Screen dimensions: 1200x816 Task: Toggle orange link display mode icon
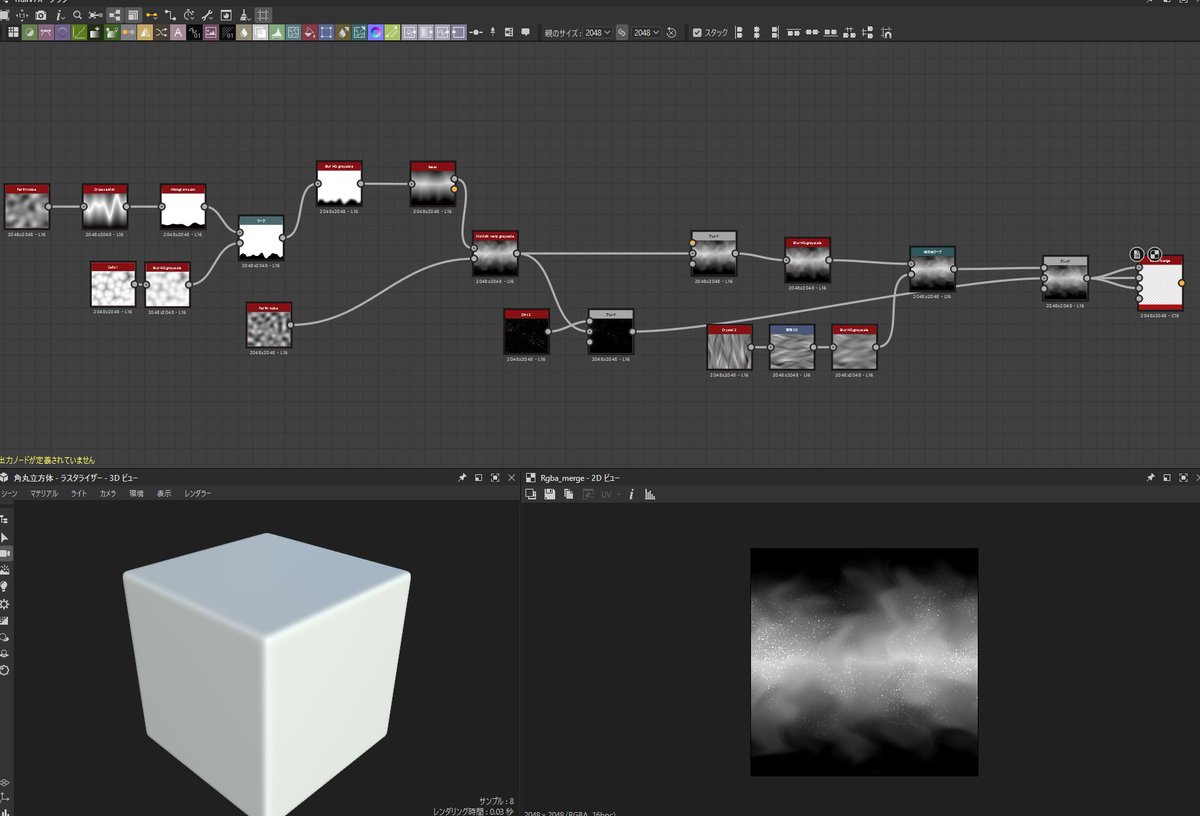tap(151, 15)
